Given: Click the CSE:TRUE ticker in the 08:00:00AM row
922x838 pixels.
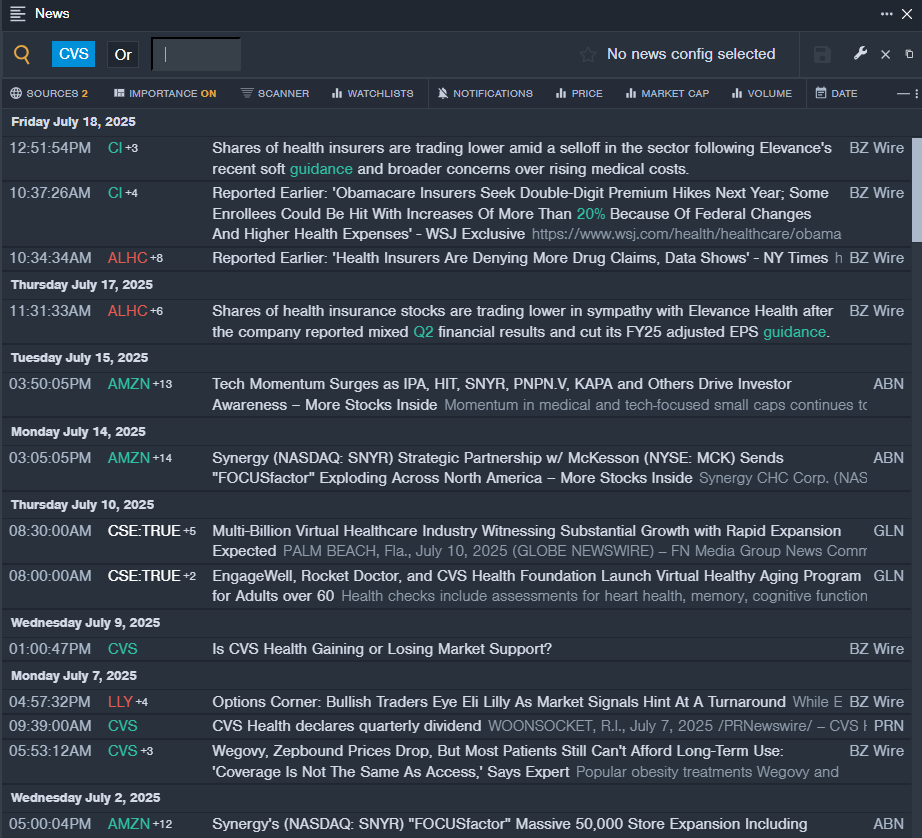Looking at the screenshot, I should click(x=144, y=576).
